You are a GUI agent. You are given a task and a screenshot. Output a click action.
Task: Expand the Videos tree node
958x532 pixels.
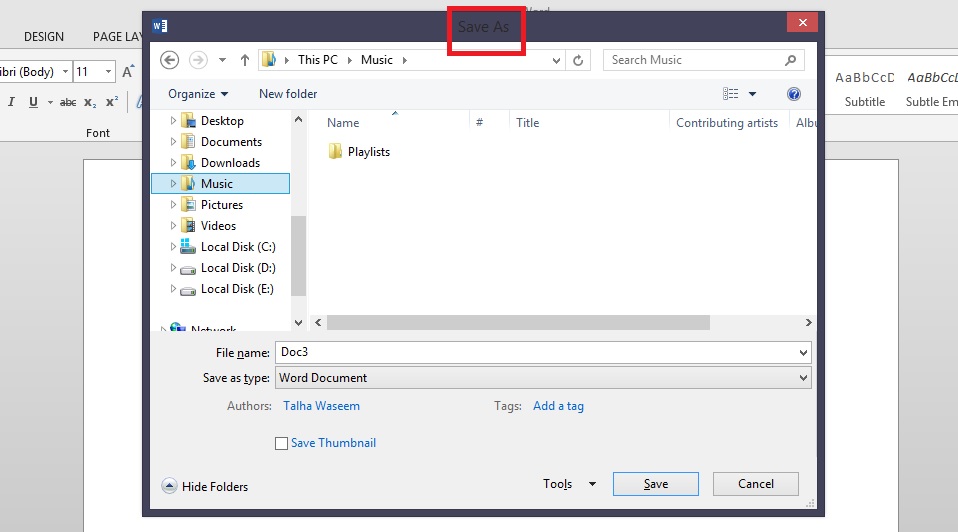coord(173,225)
